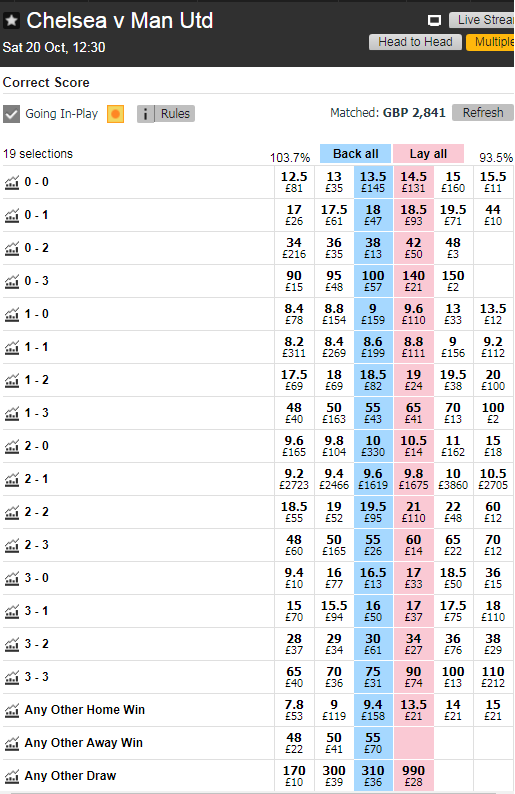This screenshot has width=515, height=794.
Task: Back 2 - 1 at 9.6 odds
Action: (373, 479)
